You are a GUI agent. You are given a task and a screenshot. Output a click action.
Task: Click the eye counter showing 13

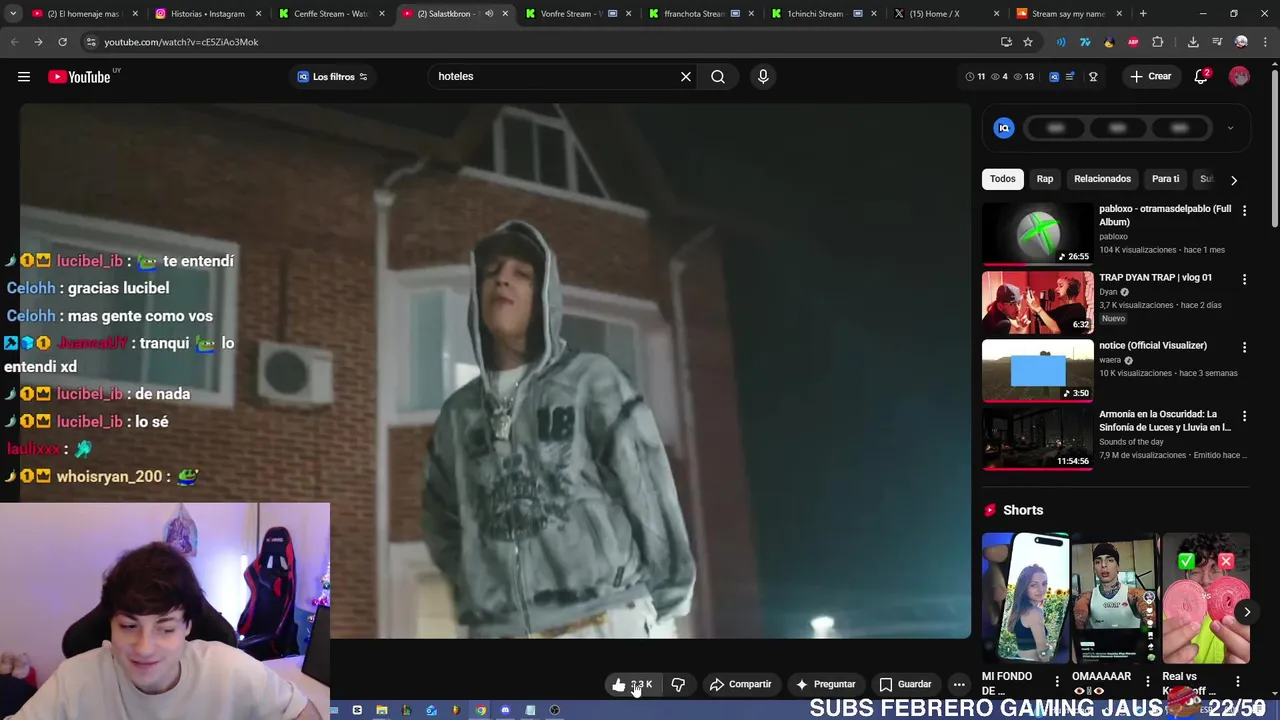[1023, 77]
